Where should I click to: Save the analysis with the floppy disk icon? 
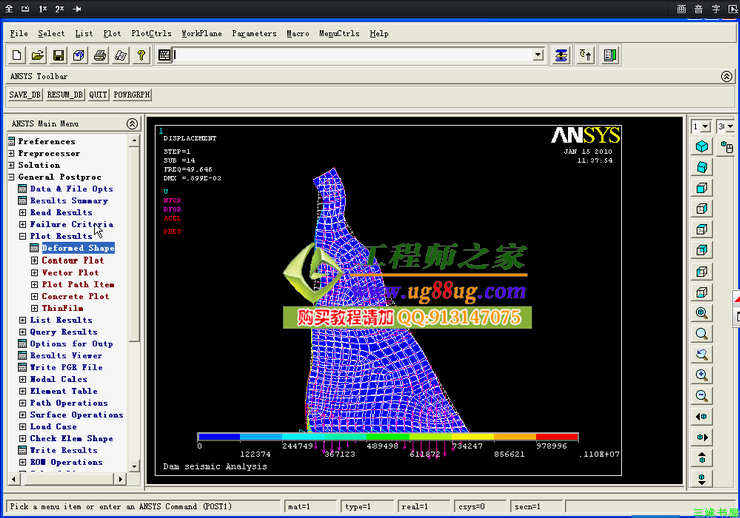pyautogui.click(x=58, y=55)
